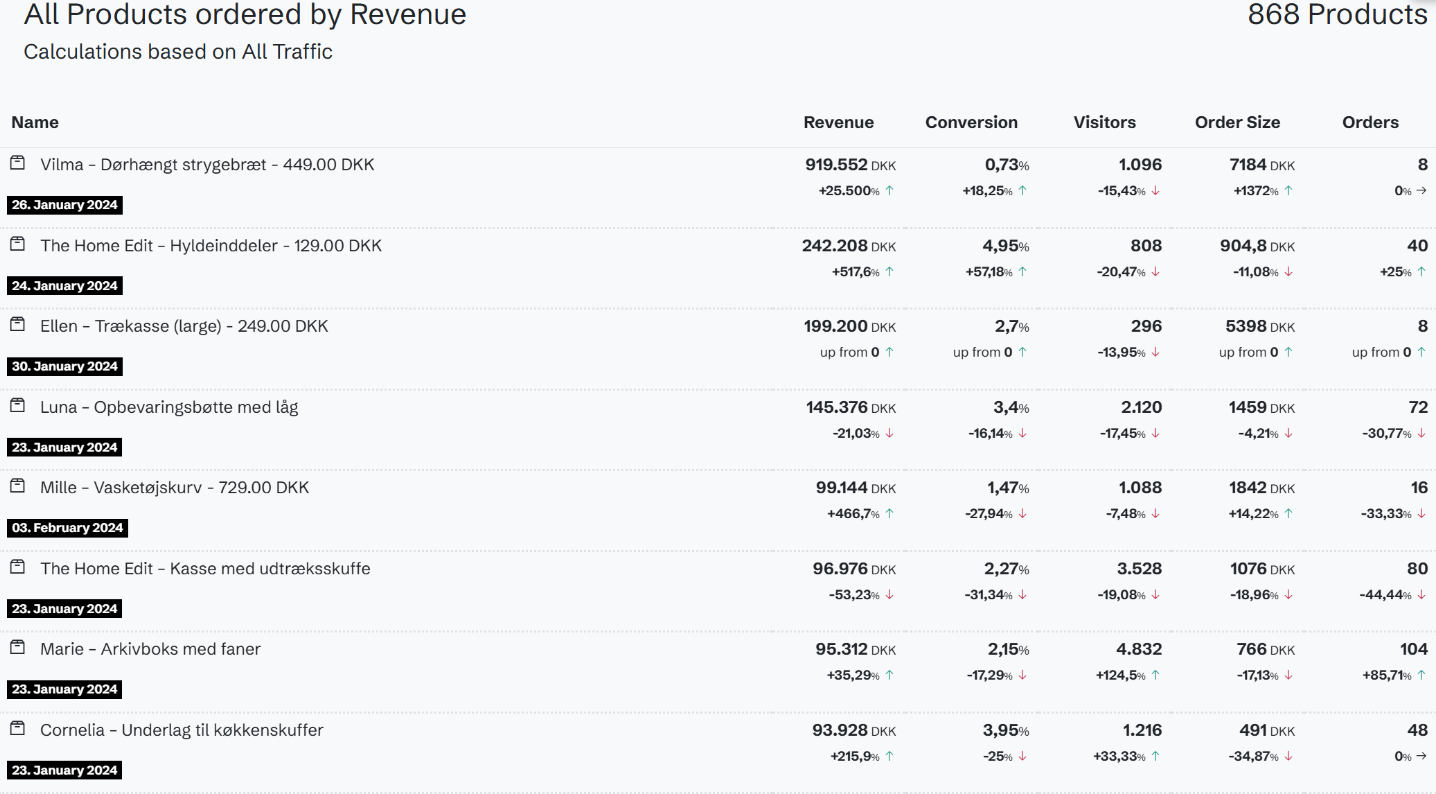
Task: Click the All Products ordered by Revenue heading
Action: pos(245,15)
